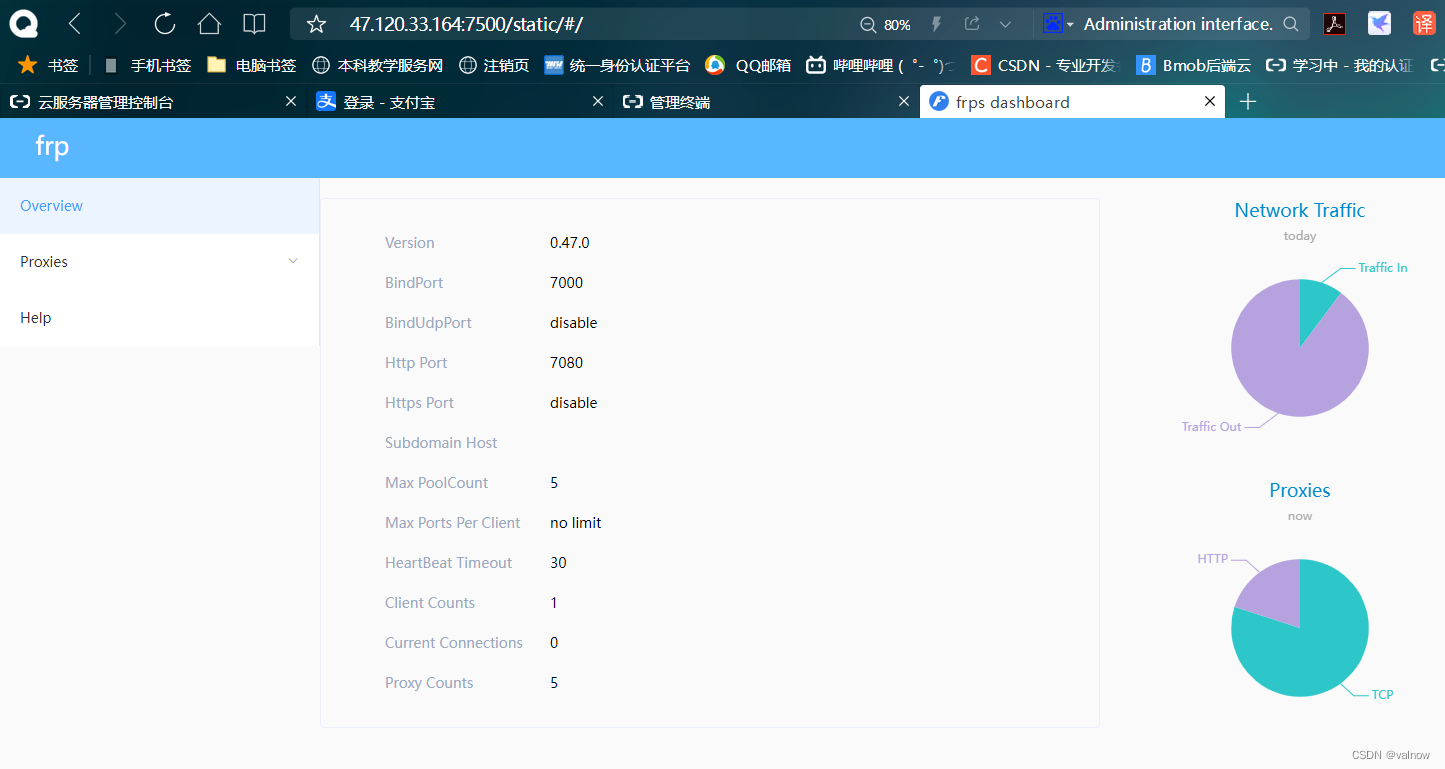The height and width of the screenshot is (769, 1445).
Task: Open a new browser tab
Action: coord(1248,102)
